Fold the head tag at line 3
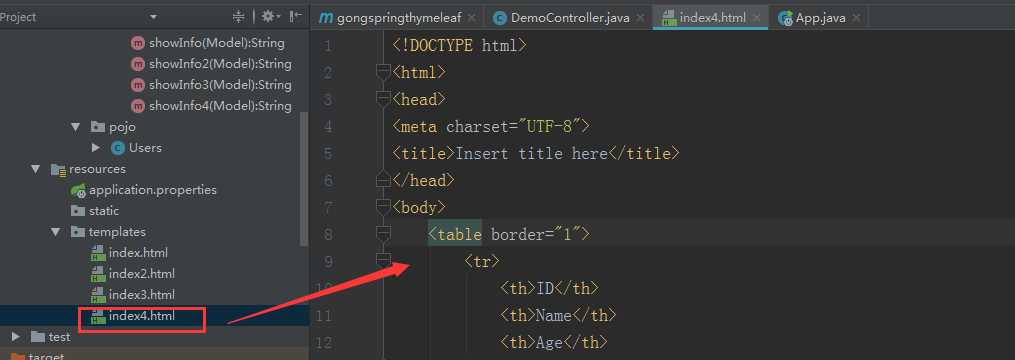This screenshot has height=360, width=1015. (383, 99)
